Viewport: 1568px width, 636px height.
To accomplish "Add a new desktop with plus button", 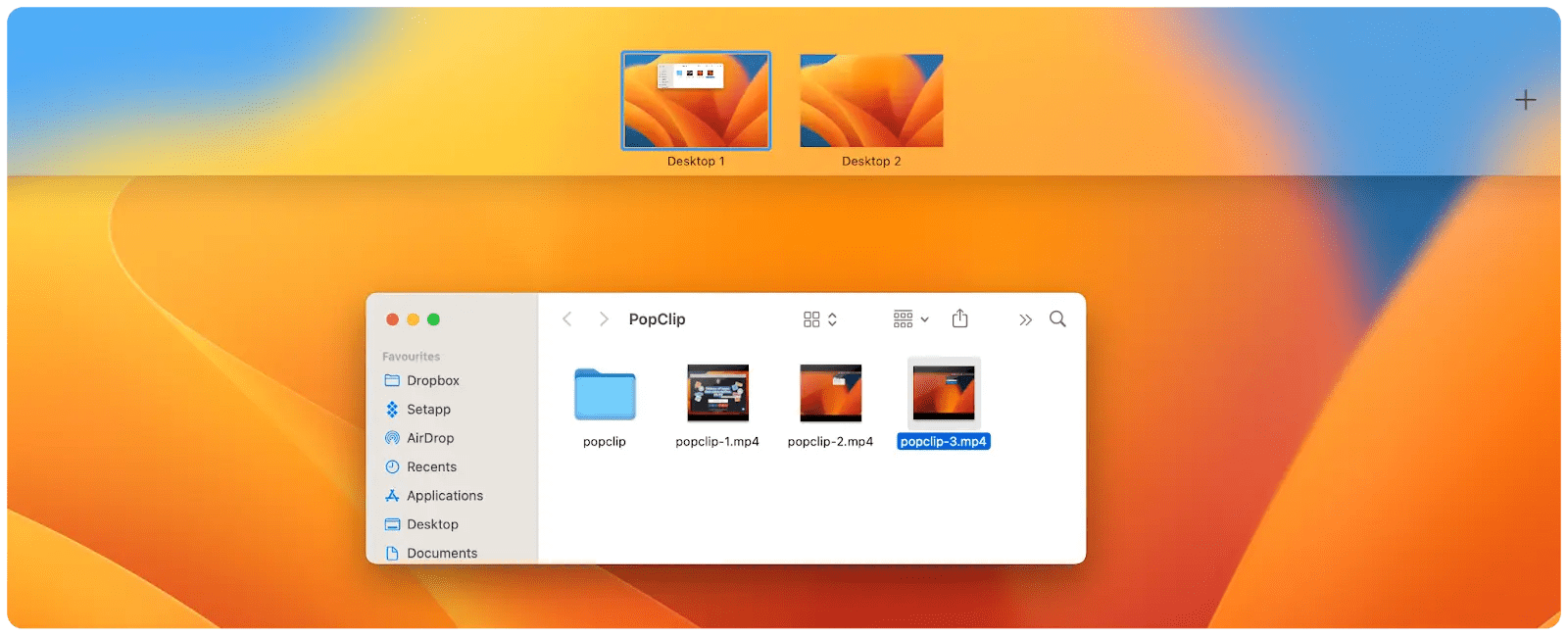I will tap(1525, 100).
